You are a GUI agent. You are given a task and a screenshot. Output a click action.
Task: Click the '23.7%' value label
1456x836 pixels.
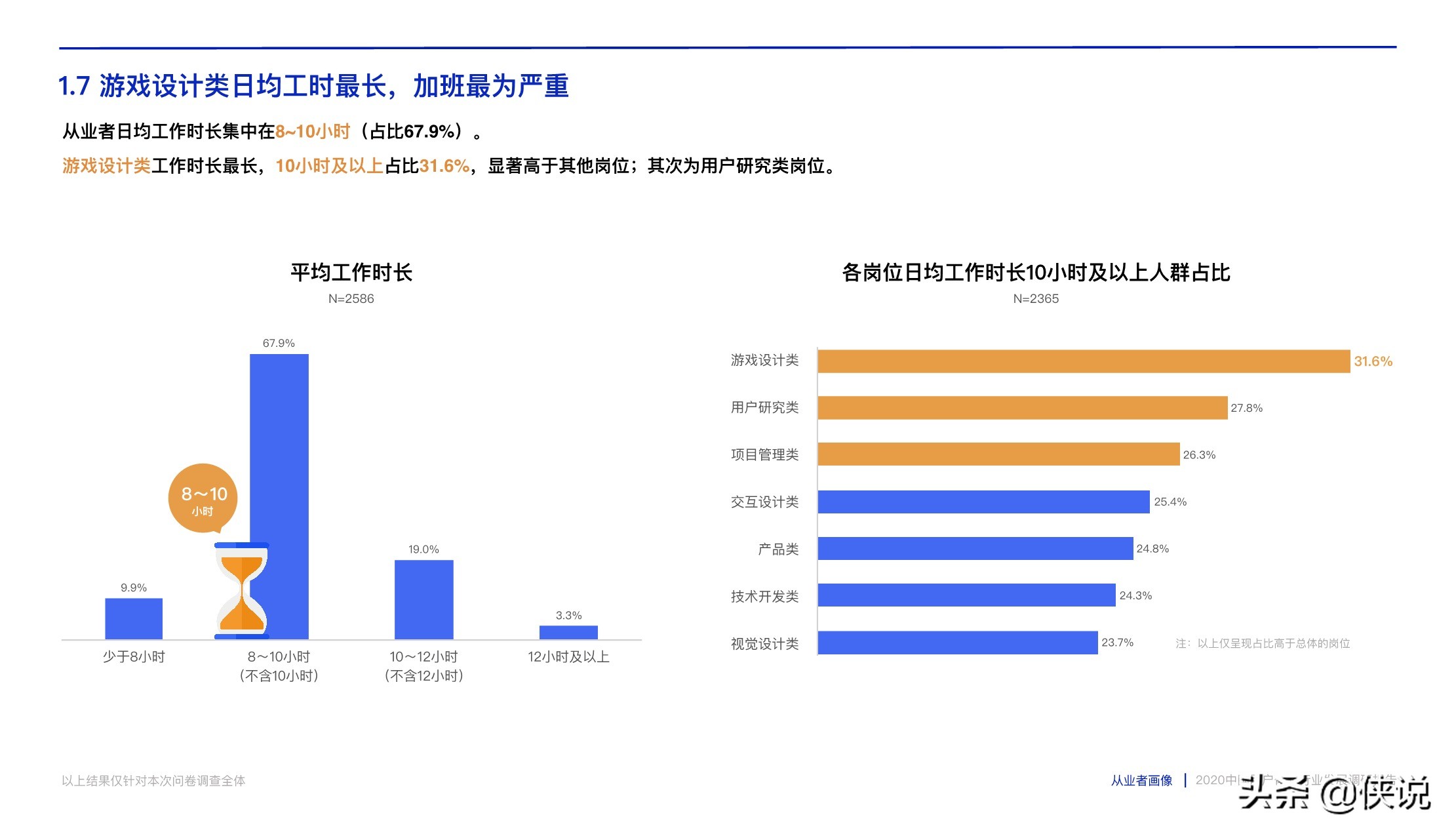coord(1117,643)
